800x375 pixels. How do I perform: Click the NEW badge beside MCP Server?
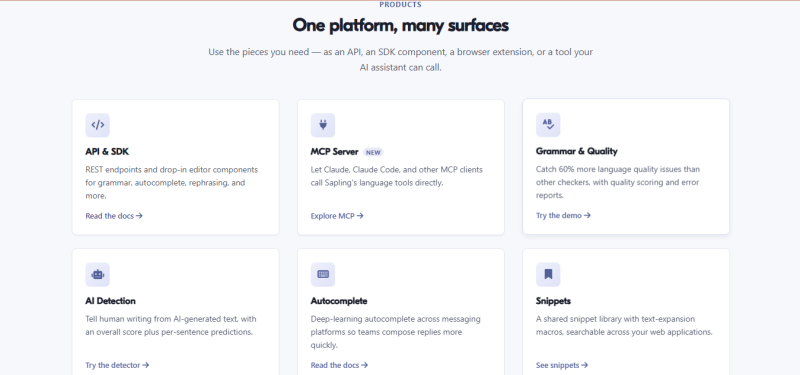pyautogui.click(x=373, y=152)
